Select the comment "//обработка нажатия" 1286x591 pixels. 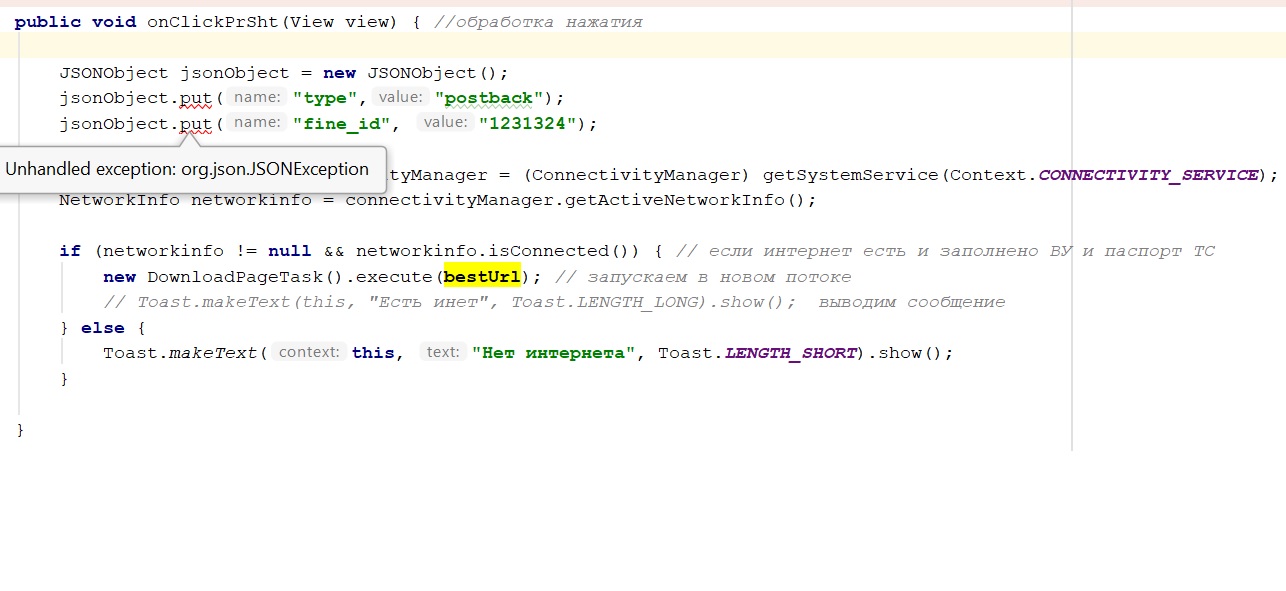click(x=538, y=22)
